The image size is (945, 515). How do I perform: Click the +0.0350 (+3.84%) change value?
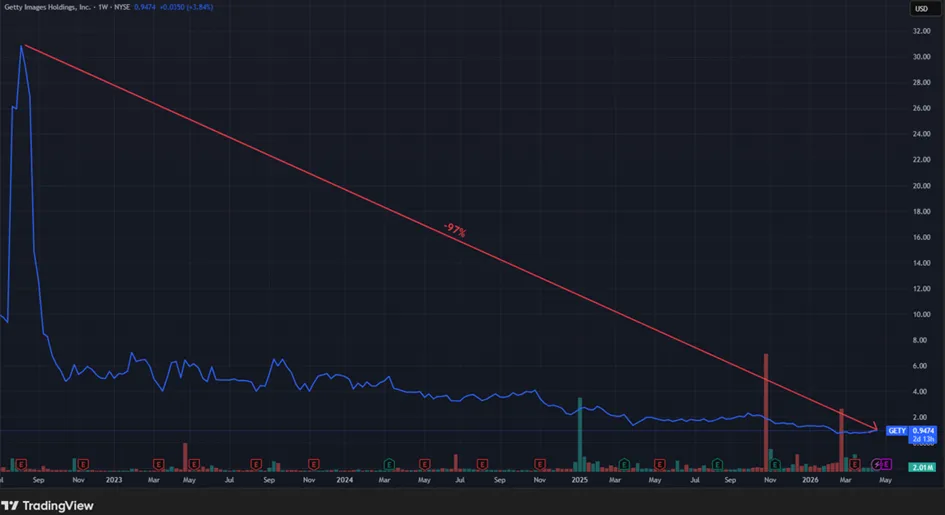186,7
